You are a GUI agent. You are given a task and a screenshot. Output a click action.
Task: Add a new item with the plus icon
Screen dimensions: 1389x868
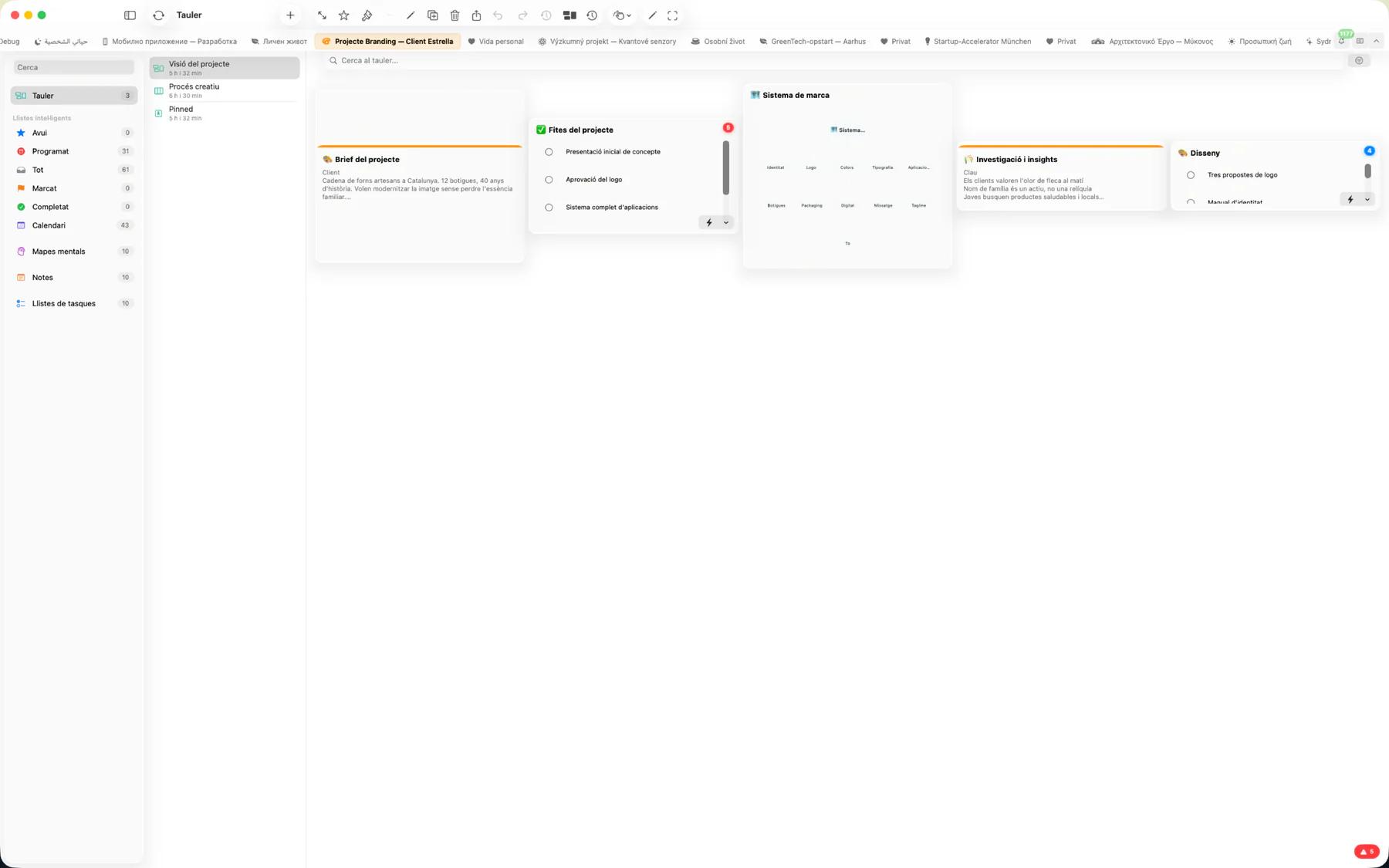point(290,15)
